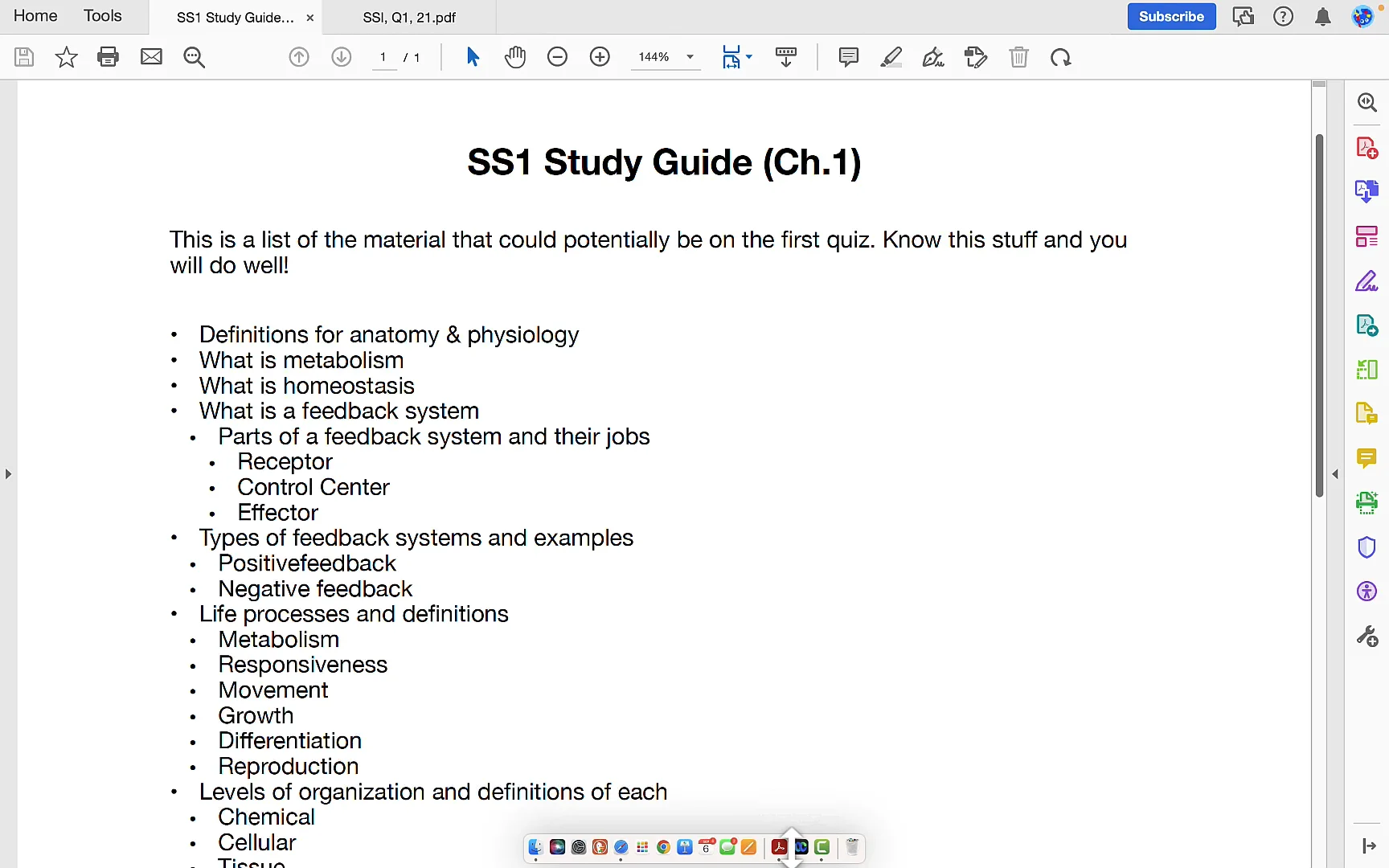
Task: Switch to the SSI, Q1, 21.pdf tab
Action: coord(410,17)
